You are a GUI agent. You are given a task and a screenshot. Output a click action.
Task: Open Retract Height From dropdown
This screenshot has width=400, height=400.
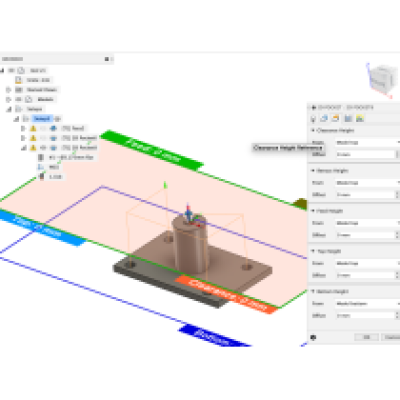pyautogui.click(x=368, y=183)
